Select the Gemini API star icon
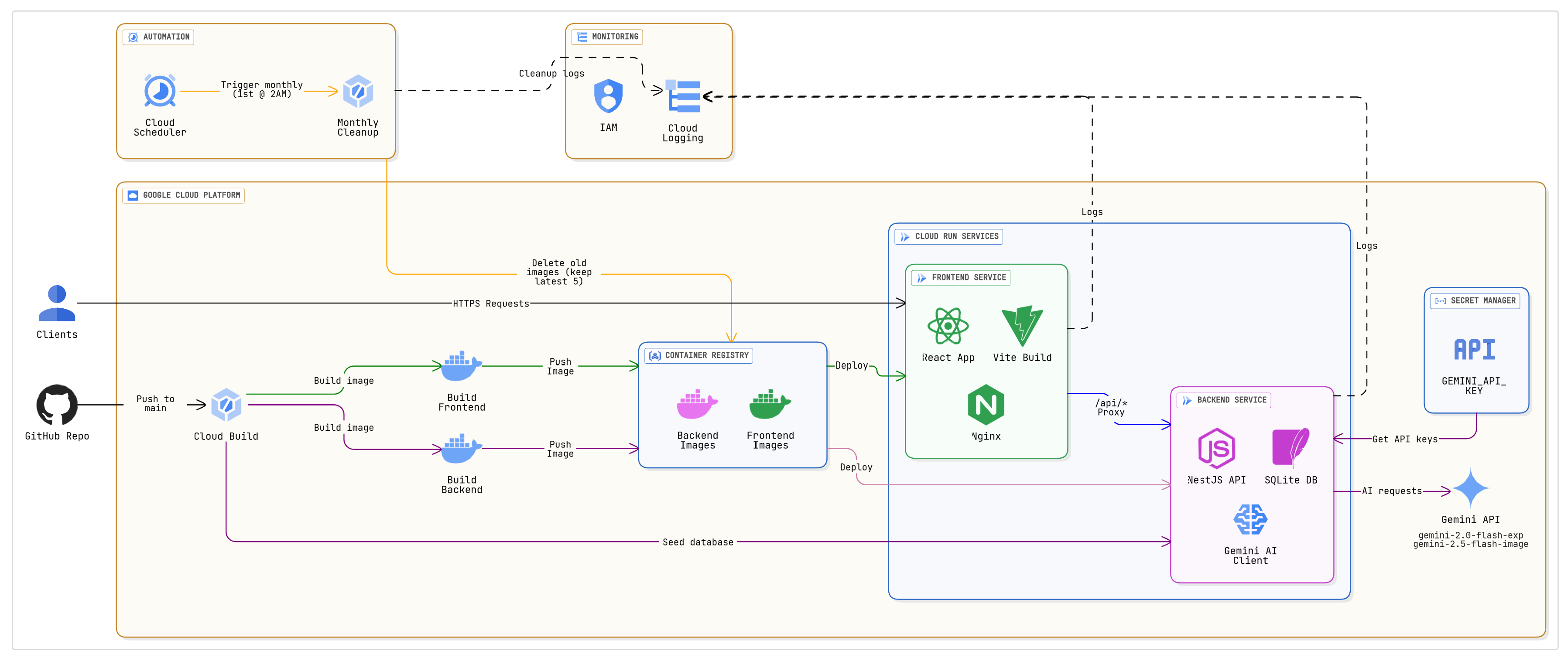 pyautogui.click(x=1471, y=488)
